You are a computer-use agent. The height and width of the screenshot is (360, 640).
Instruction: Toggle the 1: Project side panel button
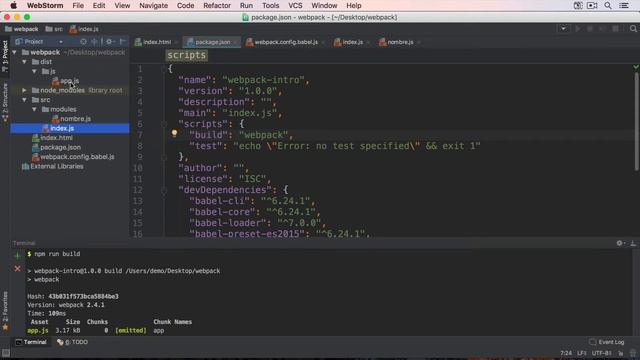(x=5, y=56)
